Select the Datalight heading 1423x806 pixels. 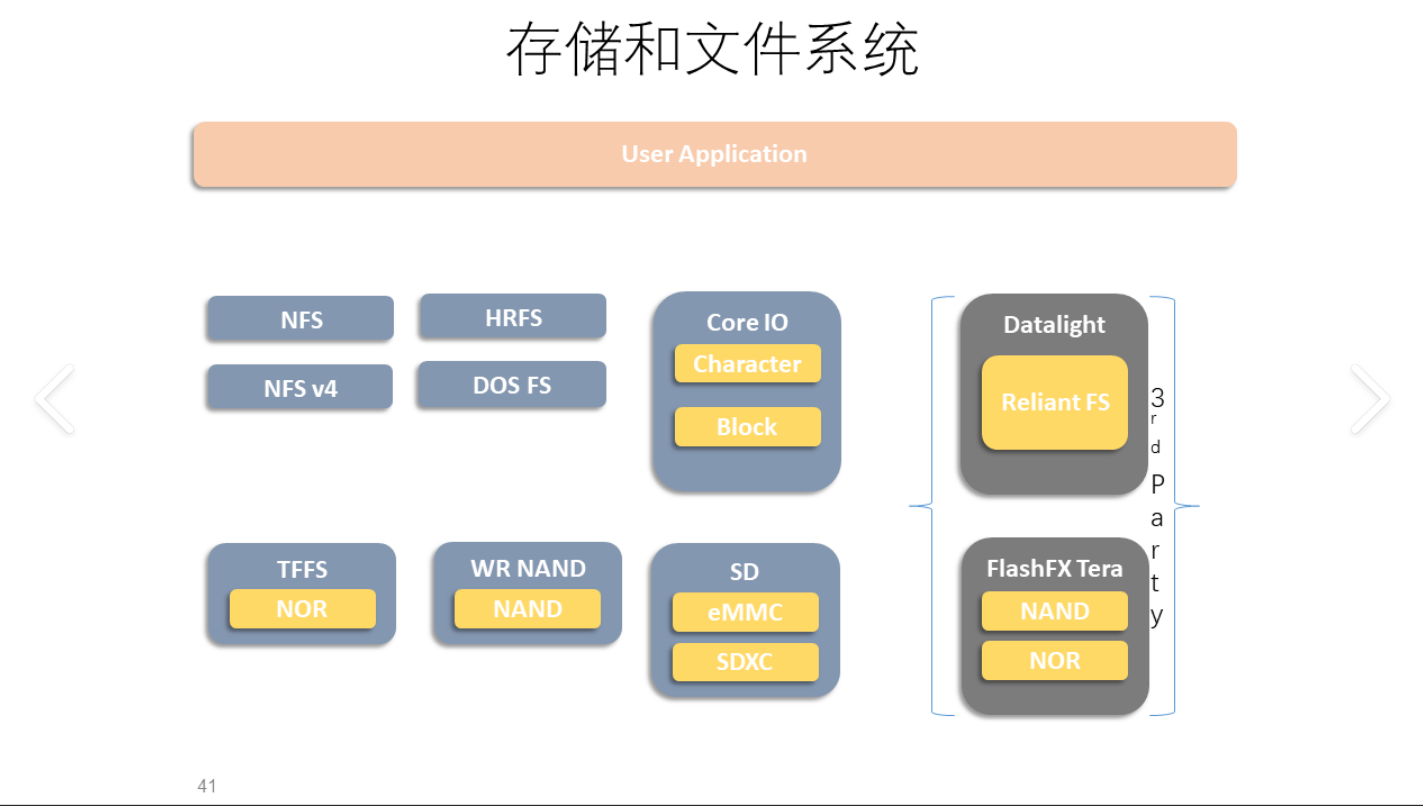click(x=1055, y=324)
